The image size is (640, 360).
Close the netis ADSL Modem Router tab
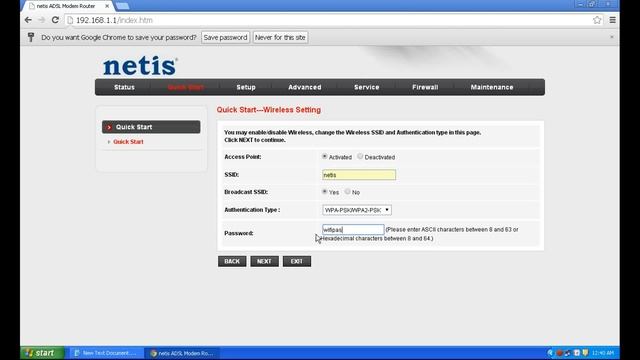pyautogui.click(x=107, y=6)
